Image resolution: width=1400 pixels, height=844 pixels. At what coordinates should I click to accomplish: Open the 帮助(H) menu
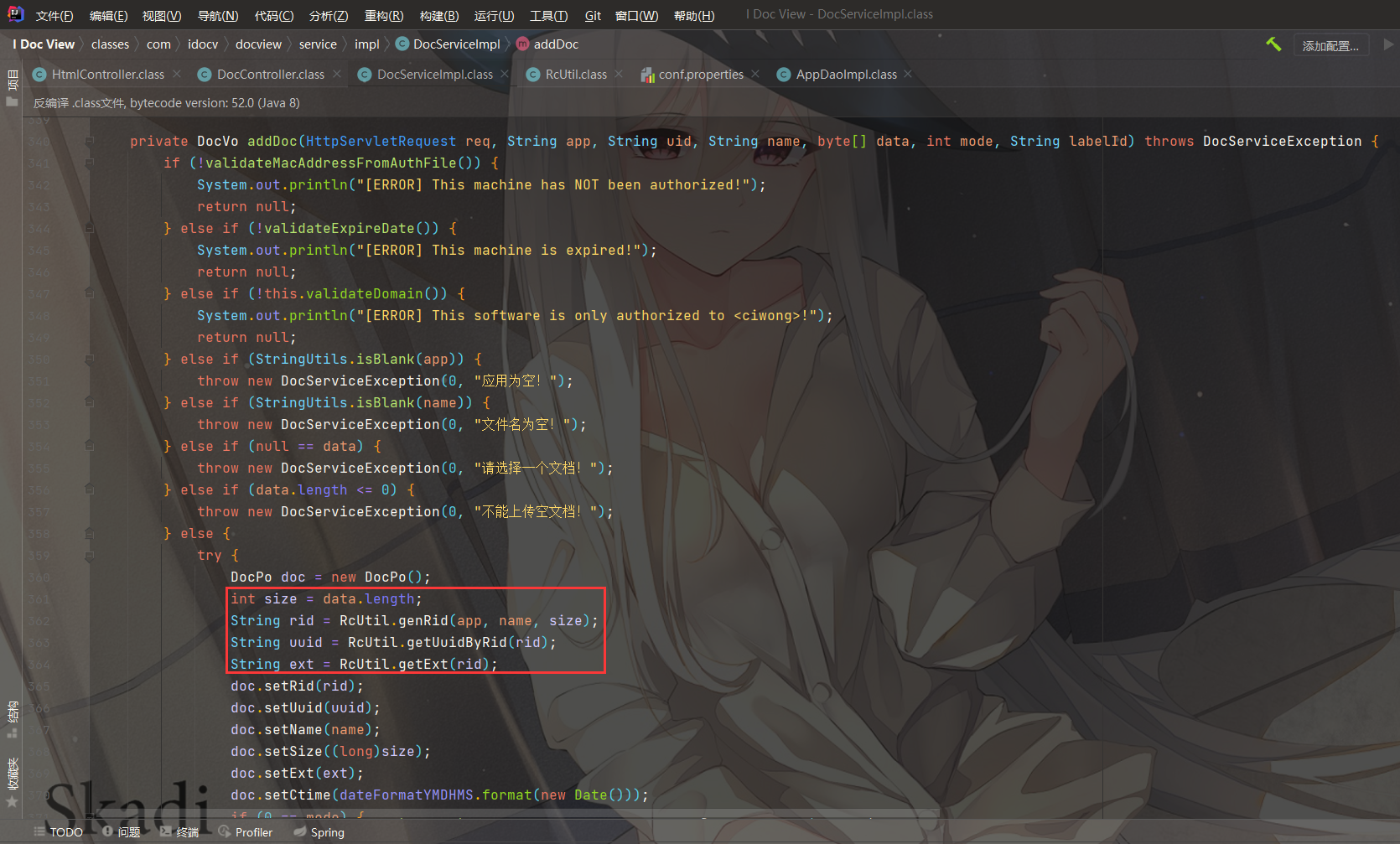[694, 15]
